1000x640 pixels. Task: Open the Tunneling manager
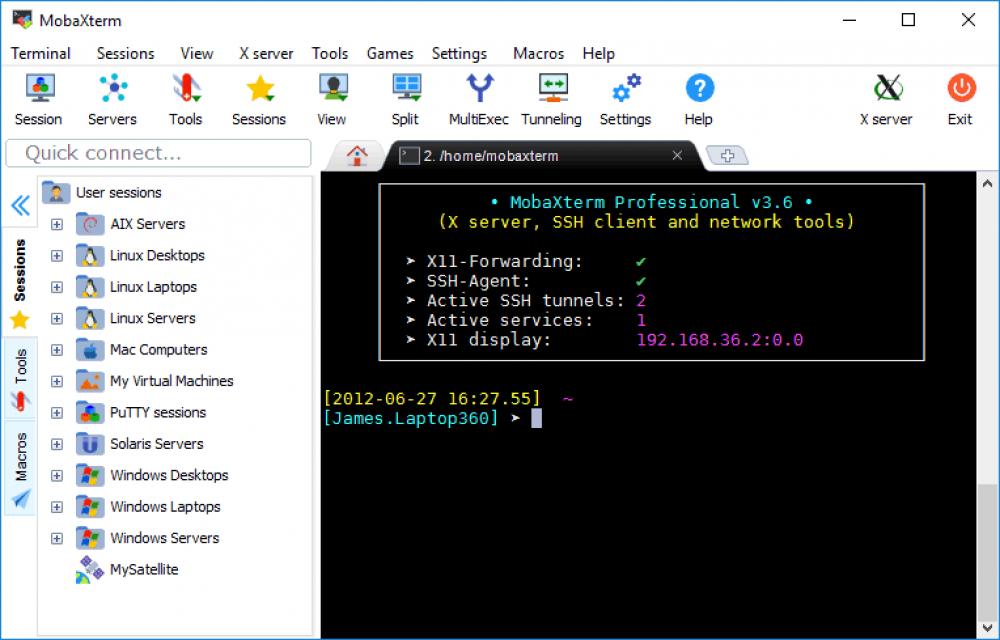552,97
